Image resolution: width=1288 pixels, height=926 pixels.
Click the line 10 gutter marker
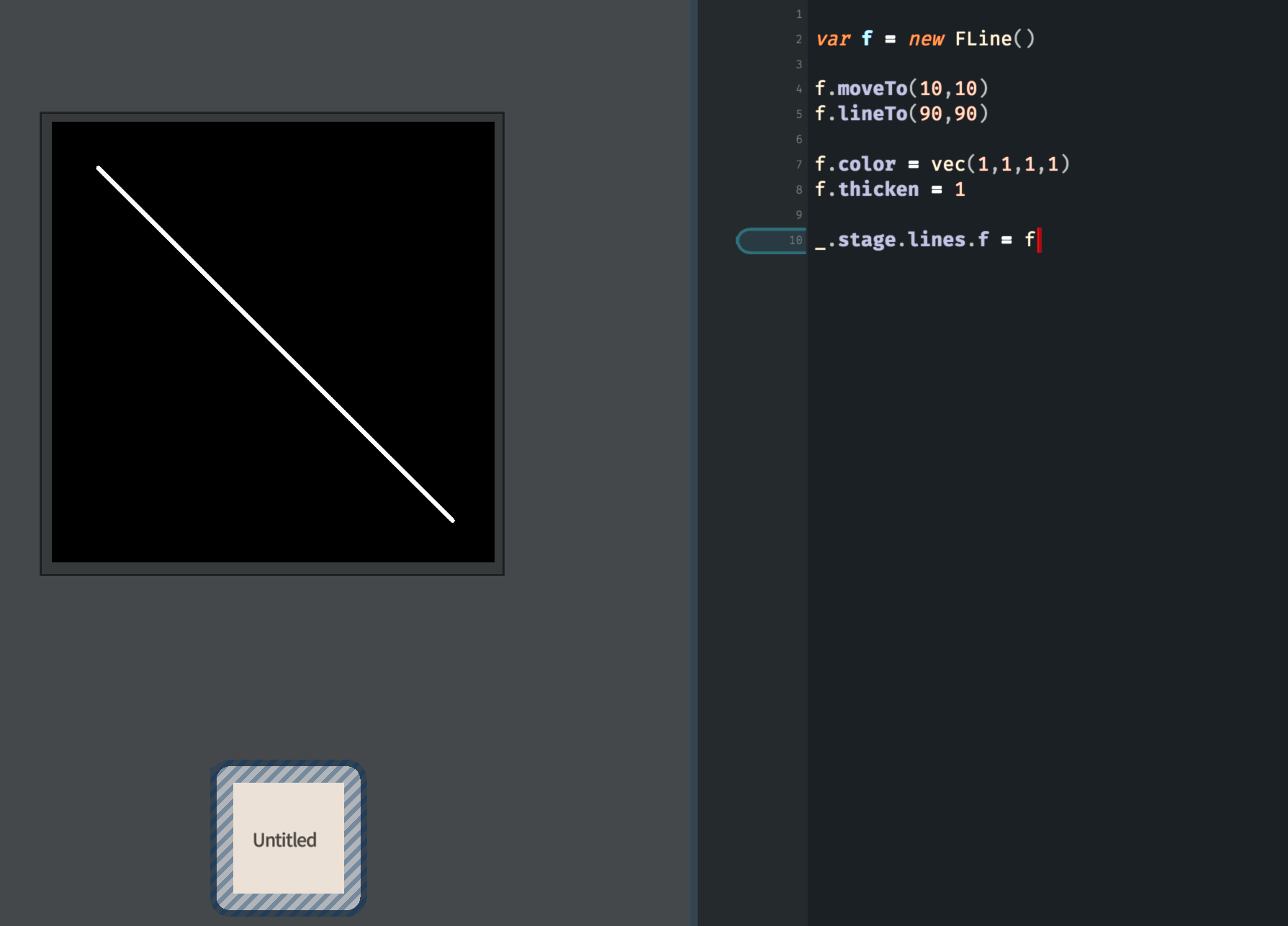771,241
